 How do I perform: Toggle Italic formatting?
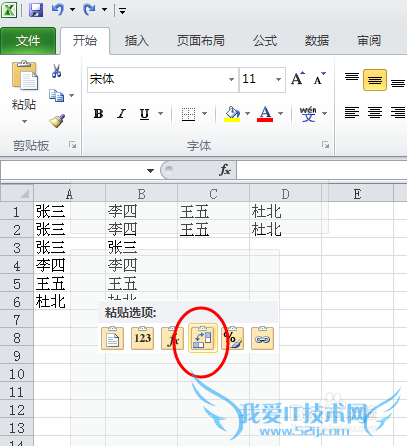pyautogui.click(x=122, y=114)
